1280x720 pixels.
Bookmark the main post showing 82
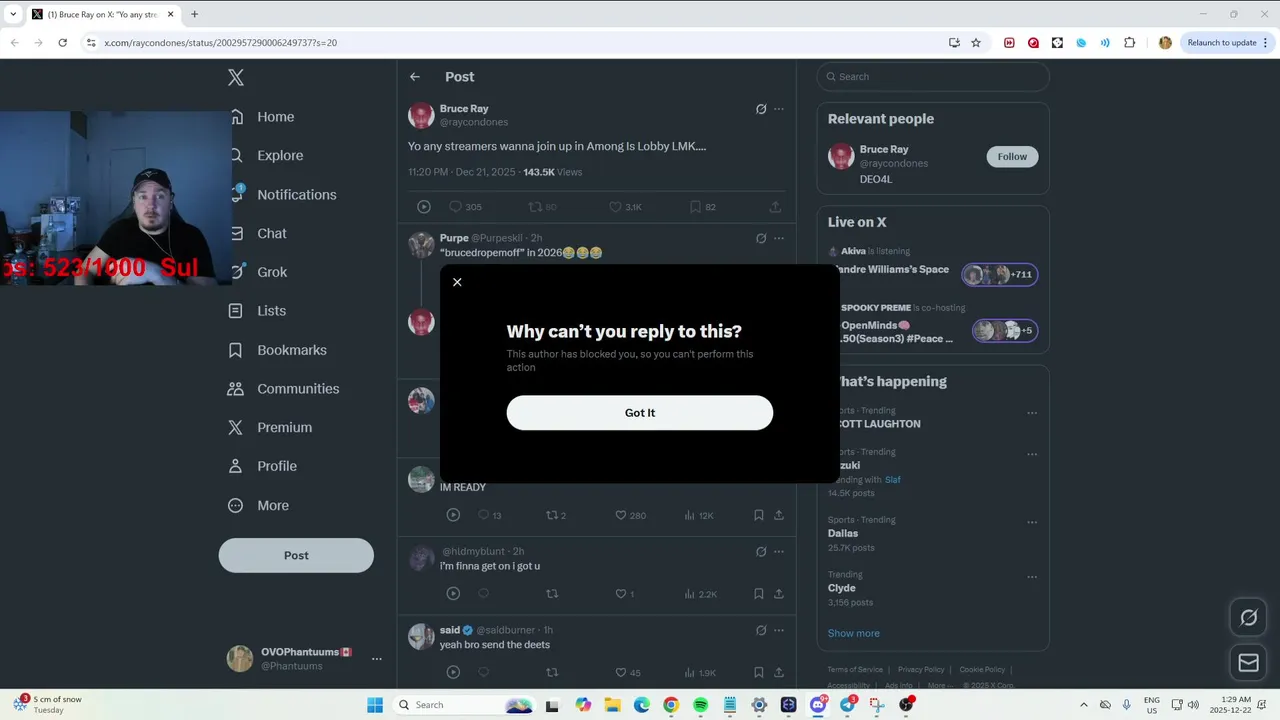click(x=695, y=207)
